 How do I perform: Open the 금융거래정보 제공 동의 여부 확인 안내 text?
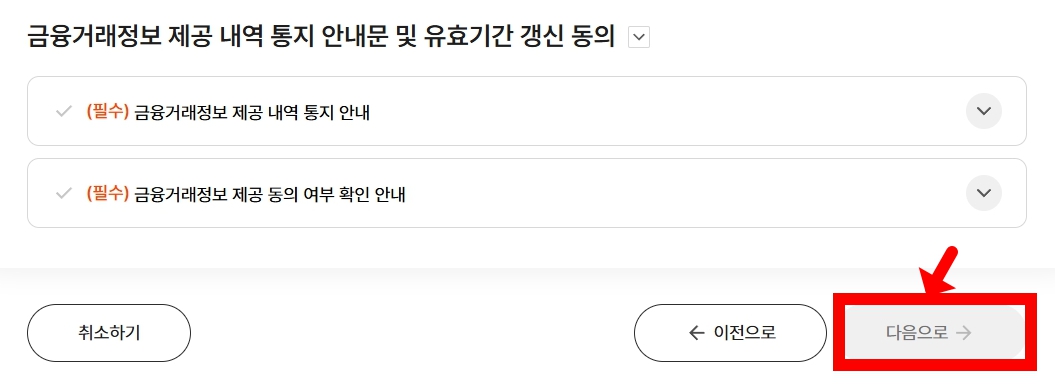[x=270, y=194]
